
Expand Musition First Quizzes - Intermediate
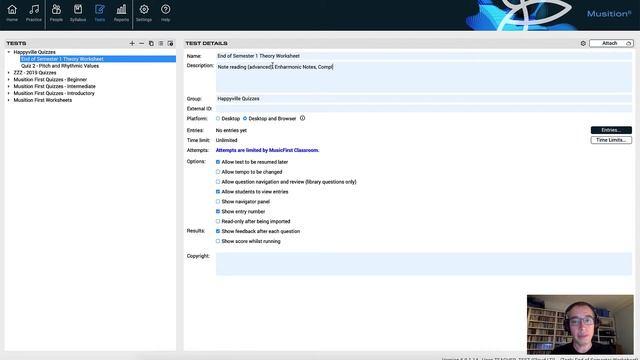tap(9, 87)
